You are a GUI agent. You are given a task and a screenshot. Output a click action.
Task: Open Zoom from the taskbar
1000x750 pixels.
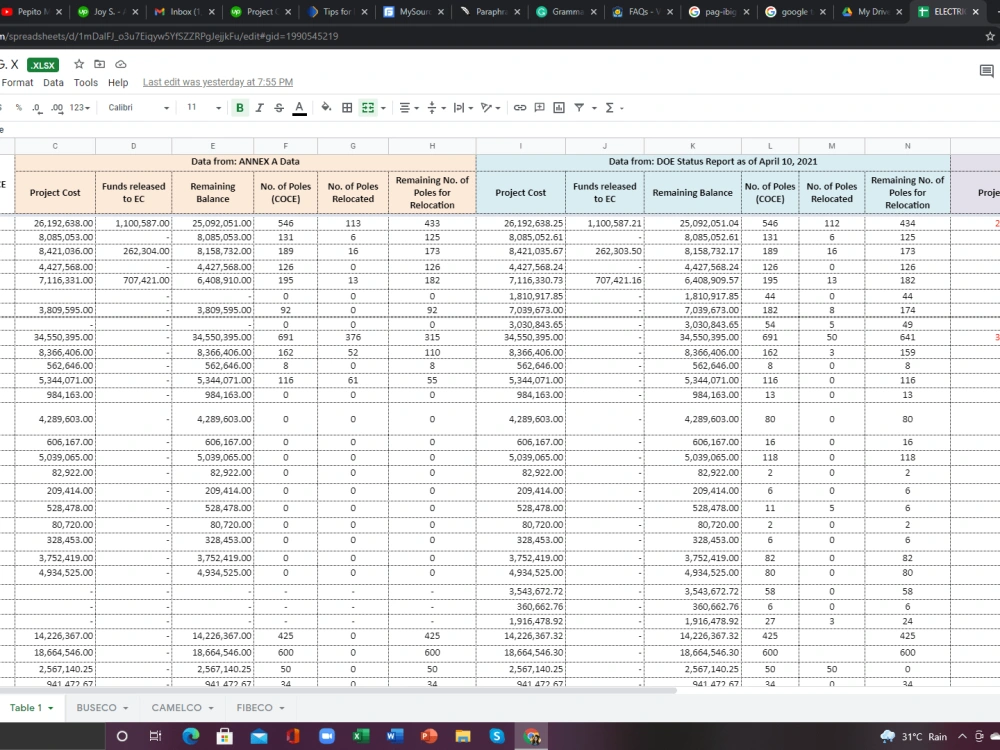tap(327, 736)
